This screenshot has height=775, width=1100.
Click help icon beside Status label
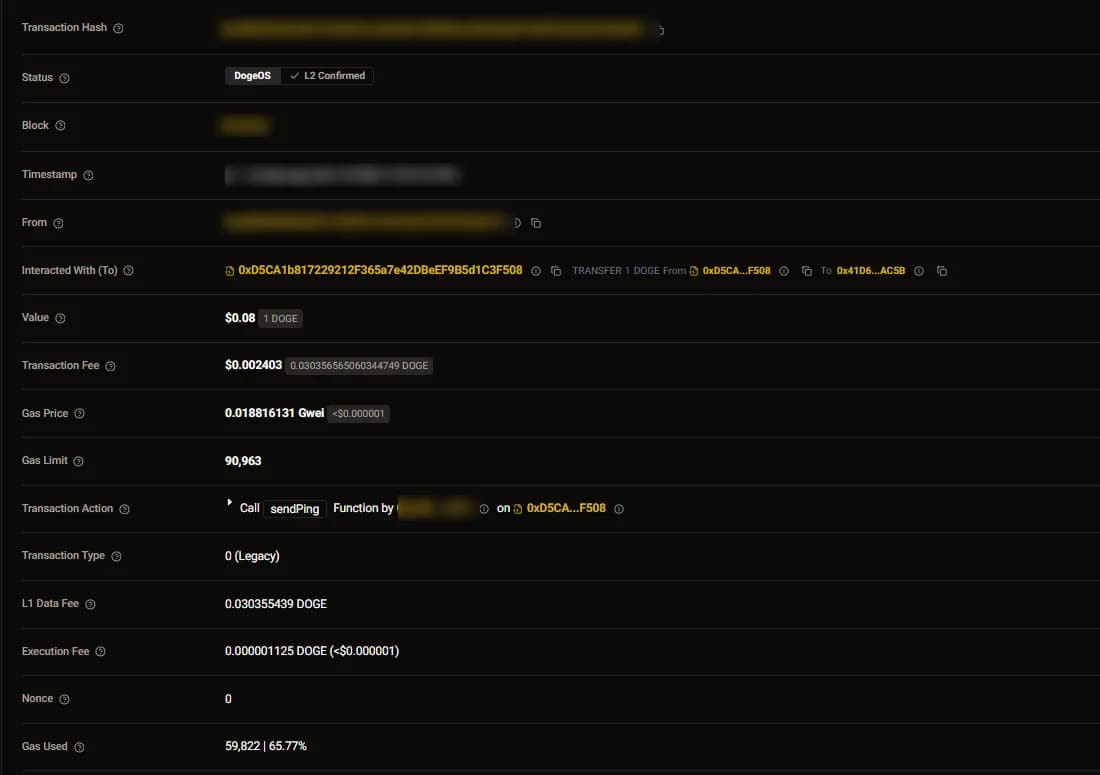(64, 78)
